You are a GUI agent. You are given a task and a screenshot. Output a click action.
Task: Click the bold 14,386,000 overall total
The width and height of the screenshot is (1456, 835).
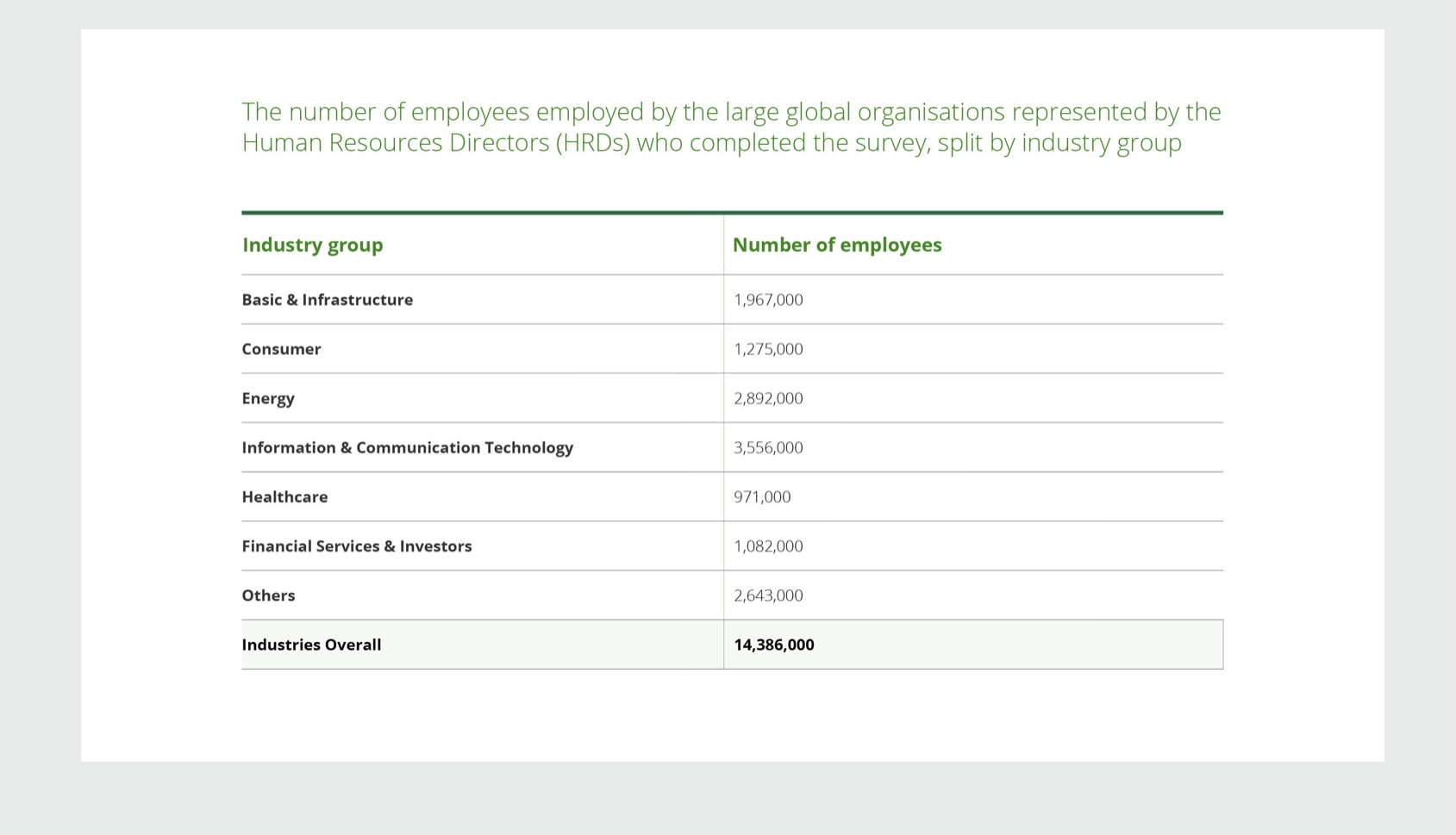tap(774, 644)
